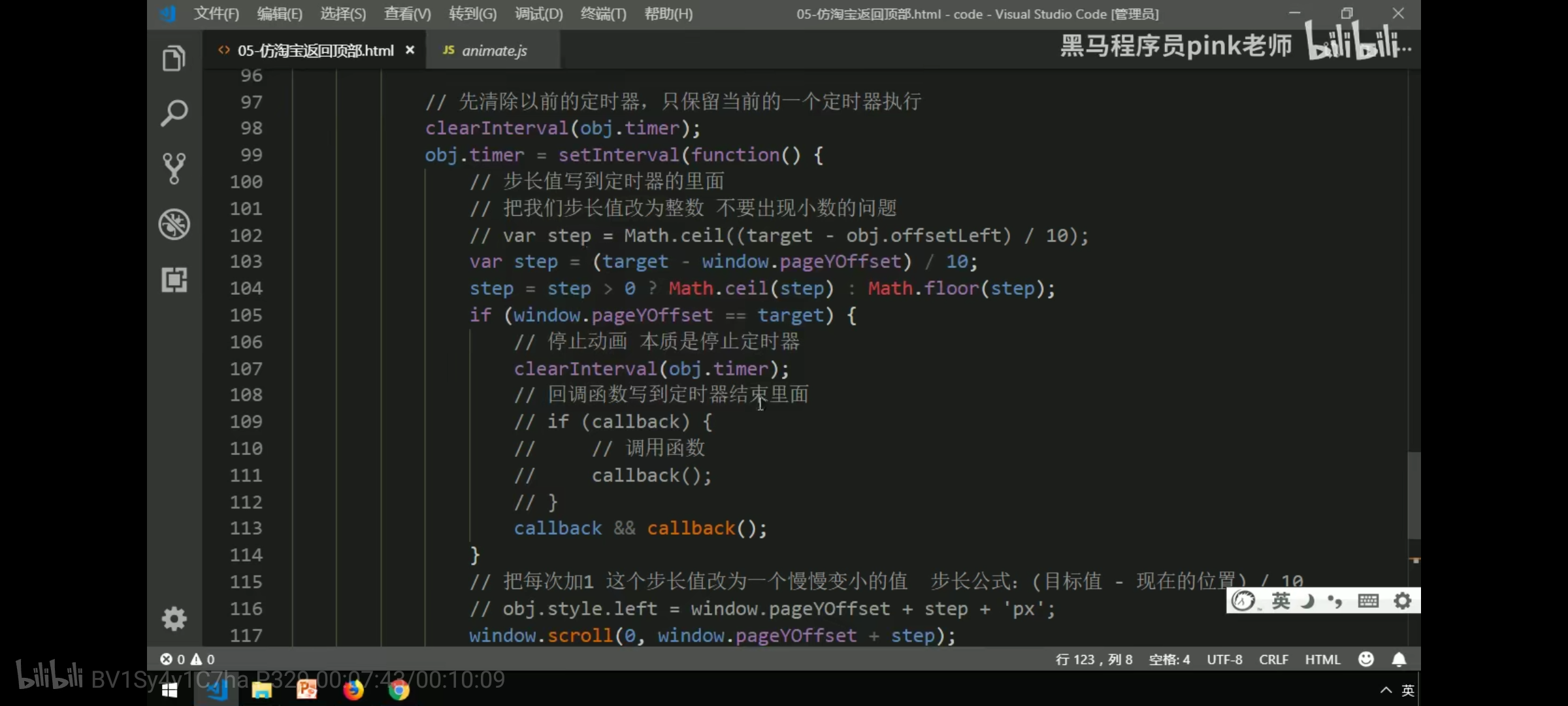Click the IME logo icon in input toolbar
Image resolution: width=1568 pixels, height=706 pixels.
(x=1243, y=600)
